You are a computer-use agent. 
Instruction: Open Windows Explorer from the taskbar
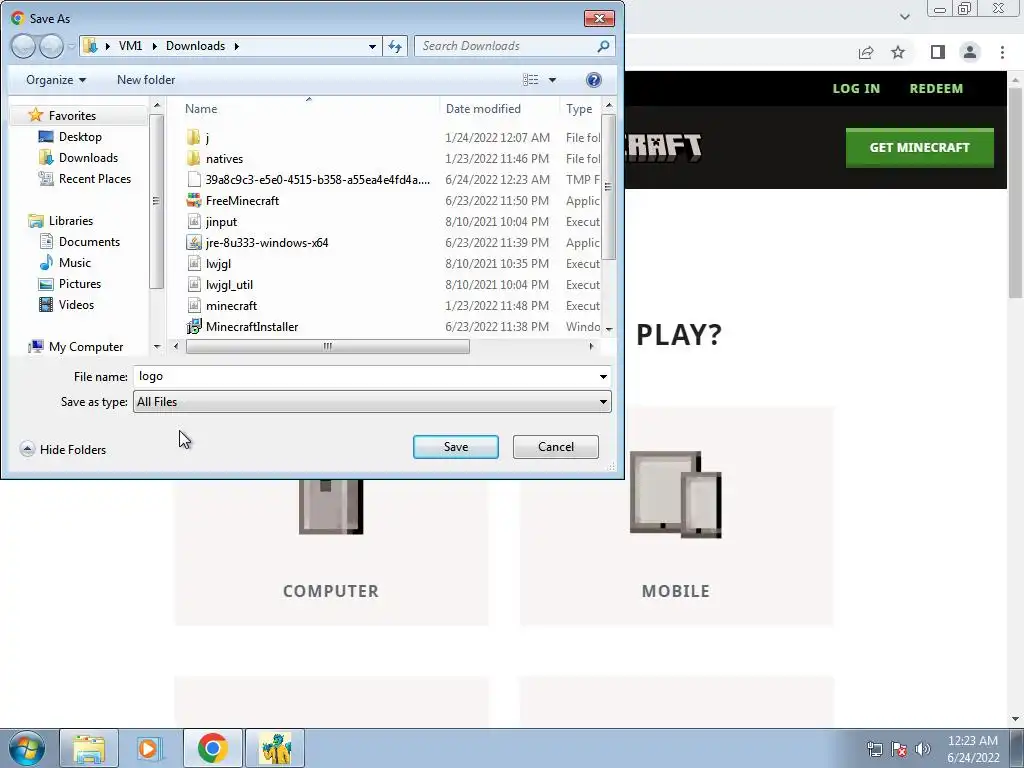(x=89, y=748)
